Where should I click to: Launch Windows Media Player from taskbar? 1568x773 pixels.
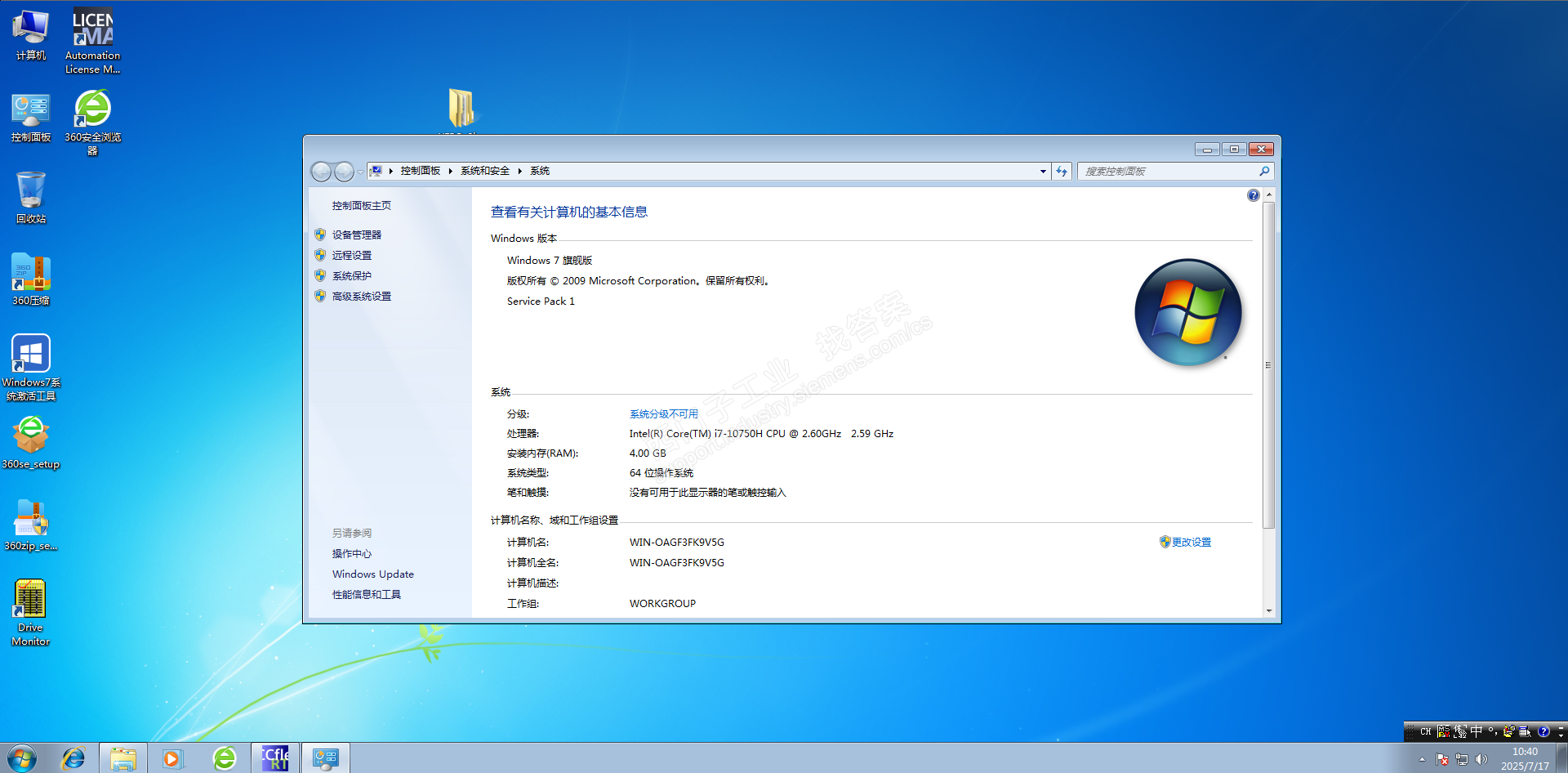[172, 758]
